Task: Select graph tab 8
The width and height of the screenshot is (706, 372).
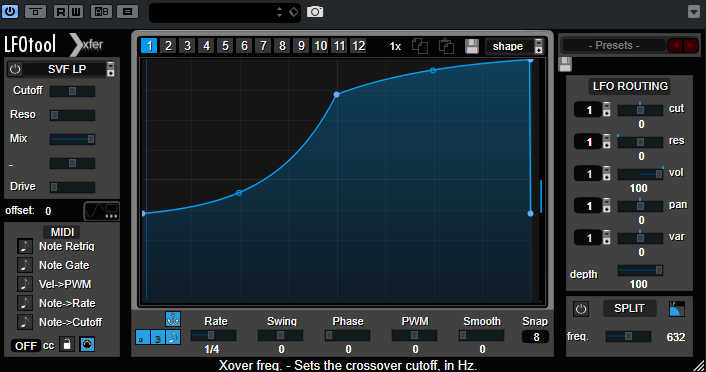Action: [x=282, y=45]
